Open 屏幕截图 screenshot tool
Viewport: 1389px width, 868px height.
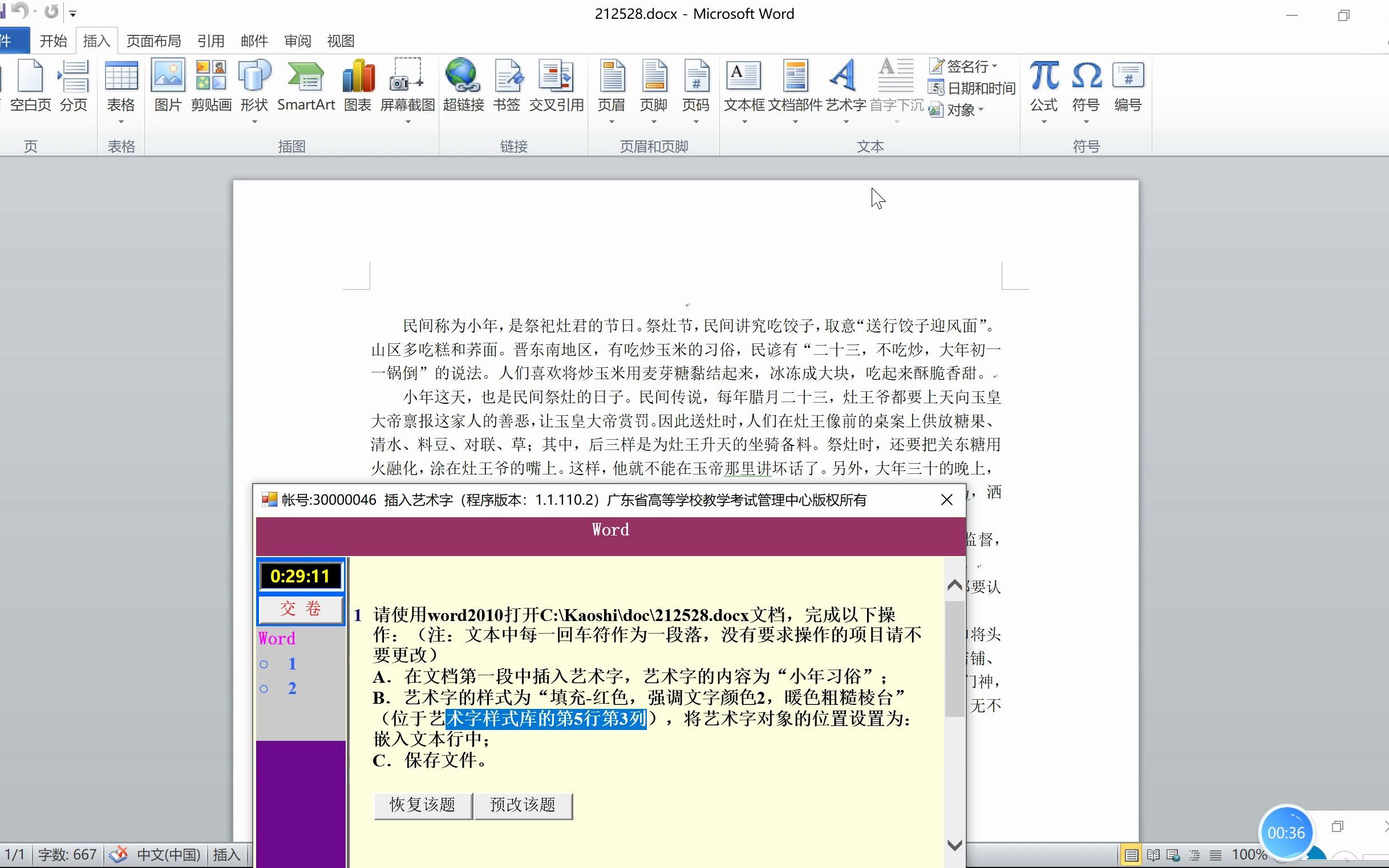click(407, 86)
